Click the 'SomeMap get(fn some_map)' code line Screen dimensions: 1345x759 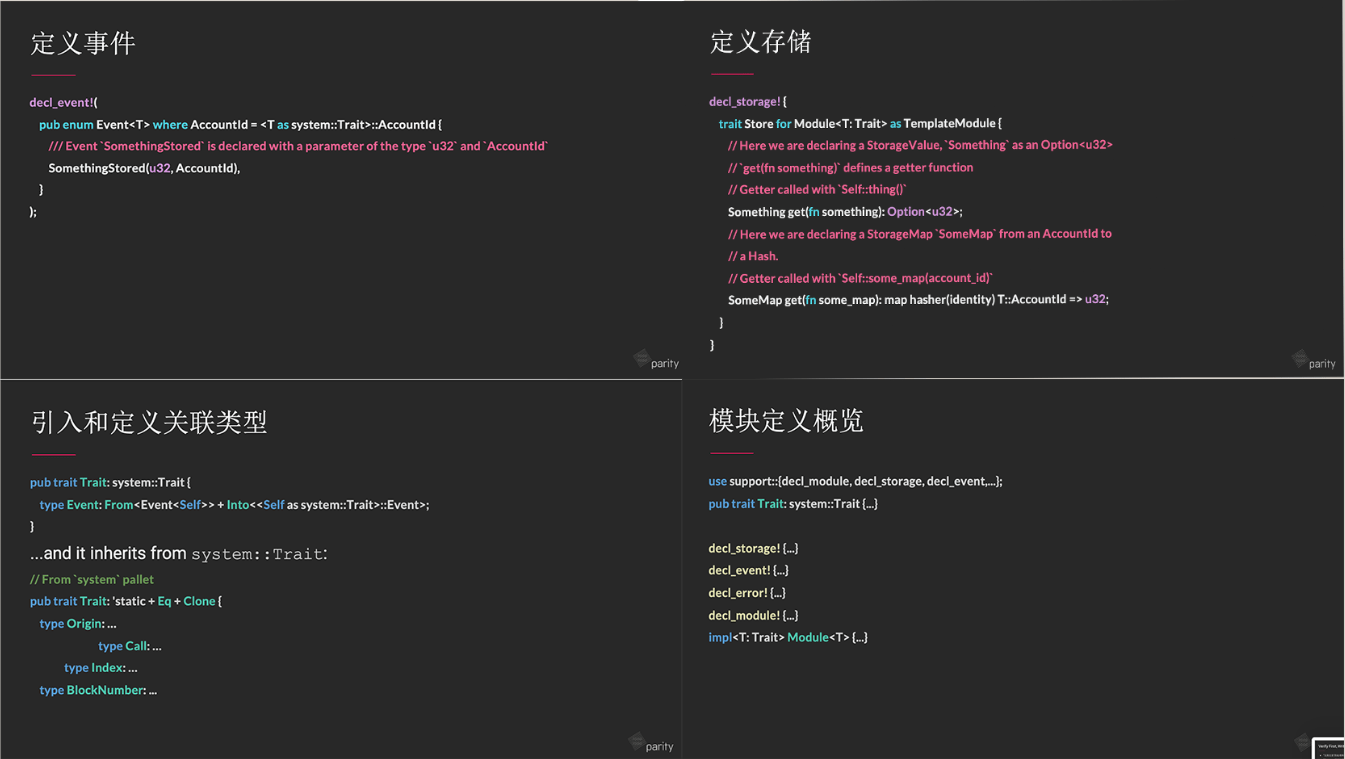pos(917,299)
